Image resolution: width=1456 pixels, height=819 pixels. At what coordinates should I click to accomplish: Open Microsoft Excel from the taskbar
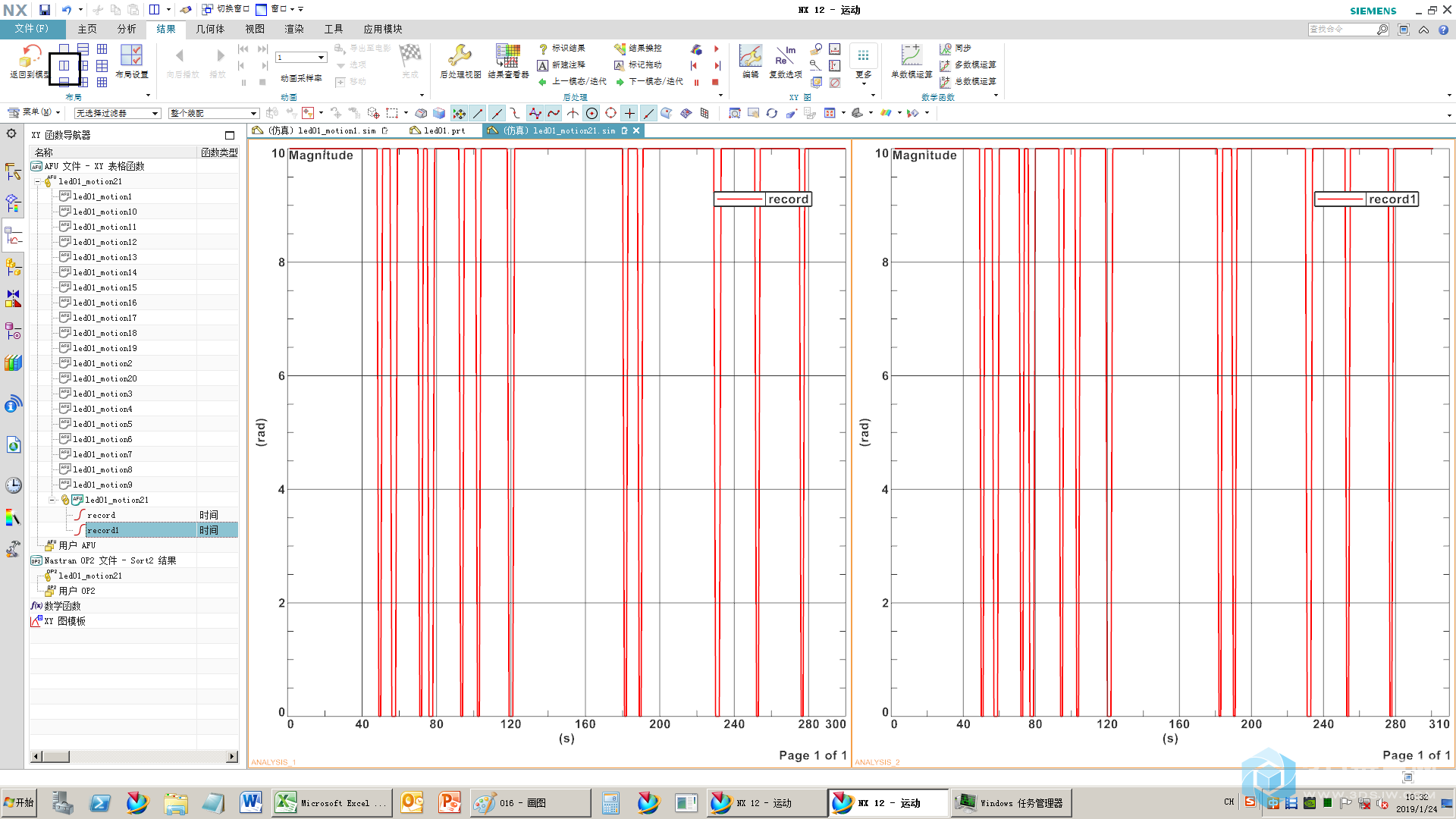click(331, 803)
